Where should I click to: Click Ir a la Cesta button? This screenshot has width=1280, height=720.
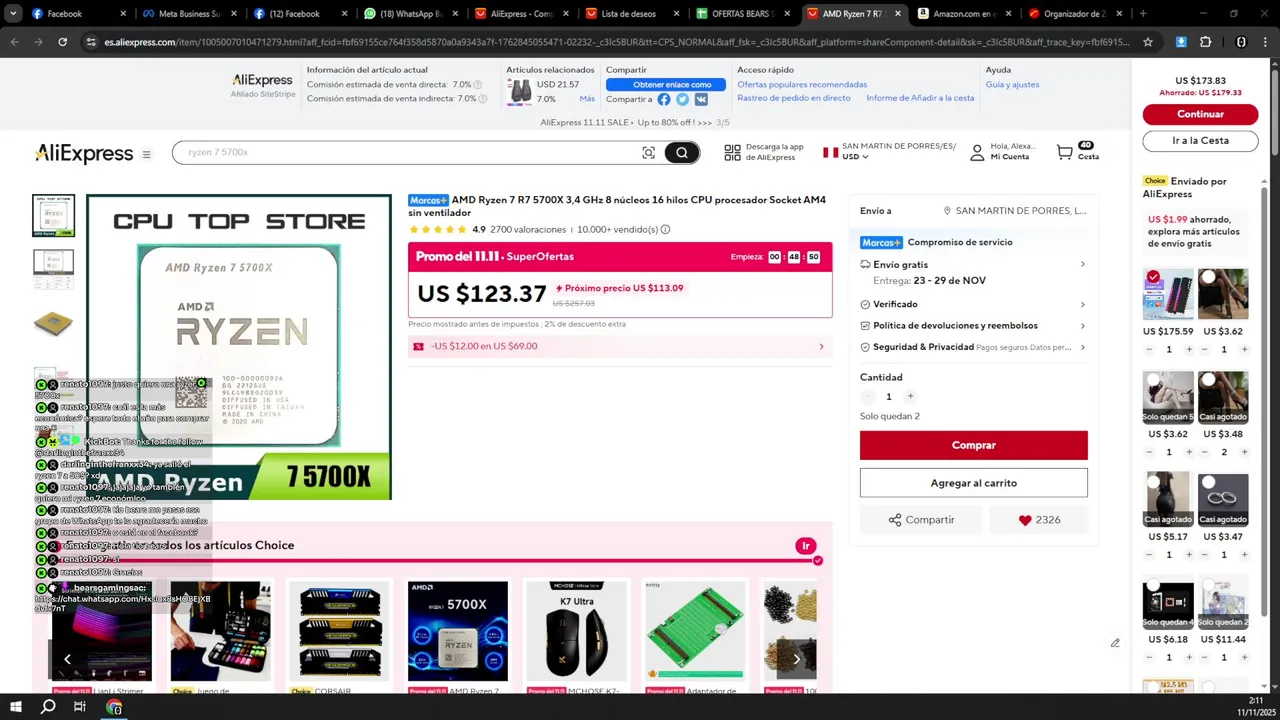click(x=1200, y=141)
